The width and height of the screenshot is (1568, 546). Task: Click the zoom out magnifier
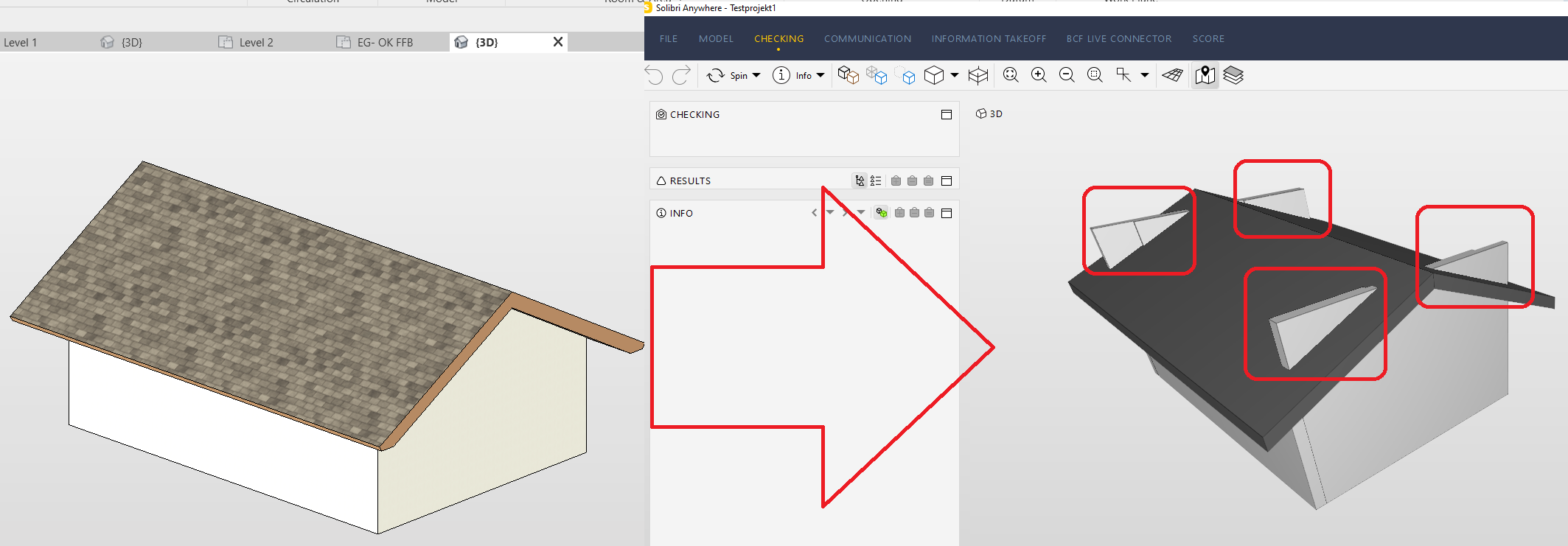[1067, 75]
